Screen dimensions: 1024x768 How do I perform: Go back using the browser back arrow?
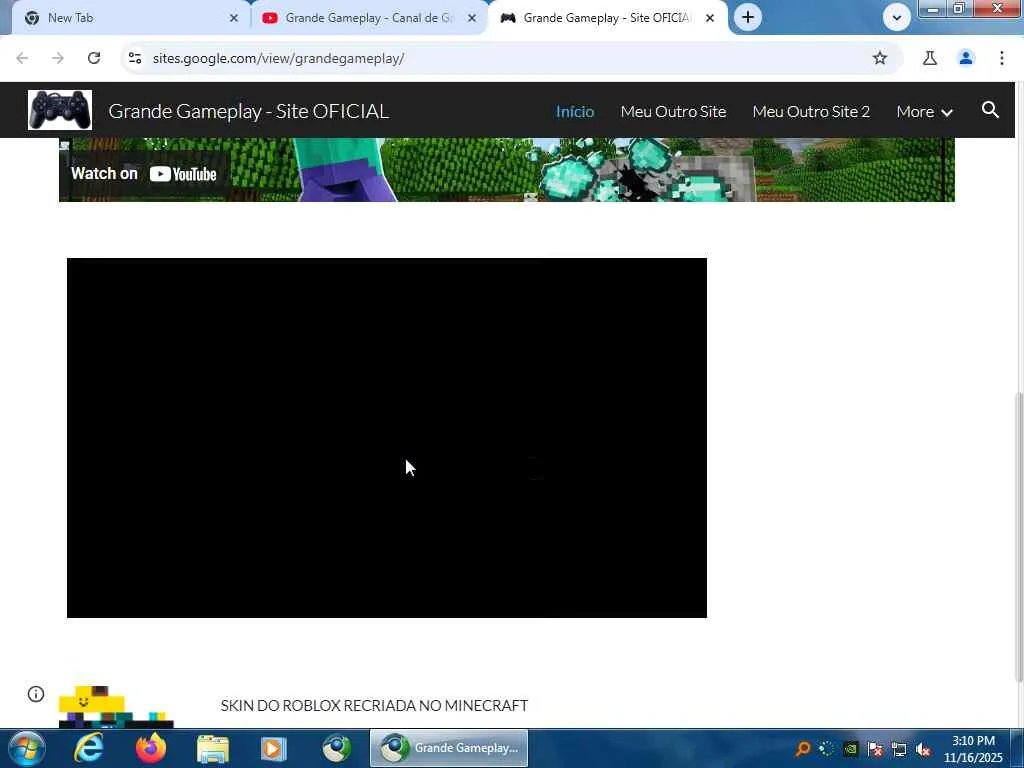point(22,58)
